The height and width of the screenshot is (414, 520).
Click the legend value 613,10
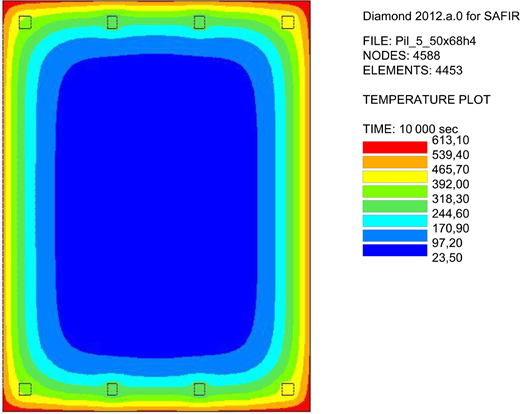point(450,140)
